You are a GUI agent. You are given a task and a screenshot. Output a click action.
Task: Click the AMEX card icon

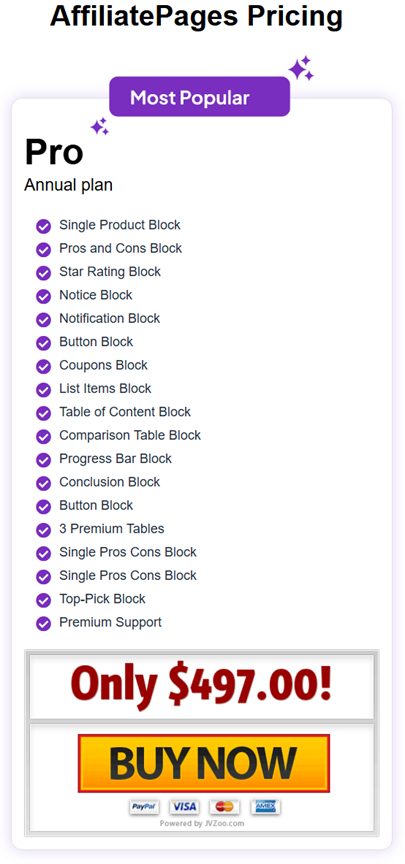pyautogui.click(x=265, y=807)
